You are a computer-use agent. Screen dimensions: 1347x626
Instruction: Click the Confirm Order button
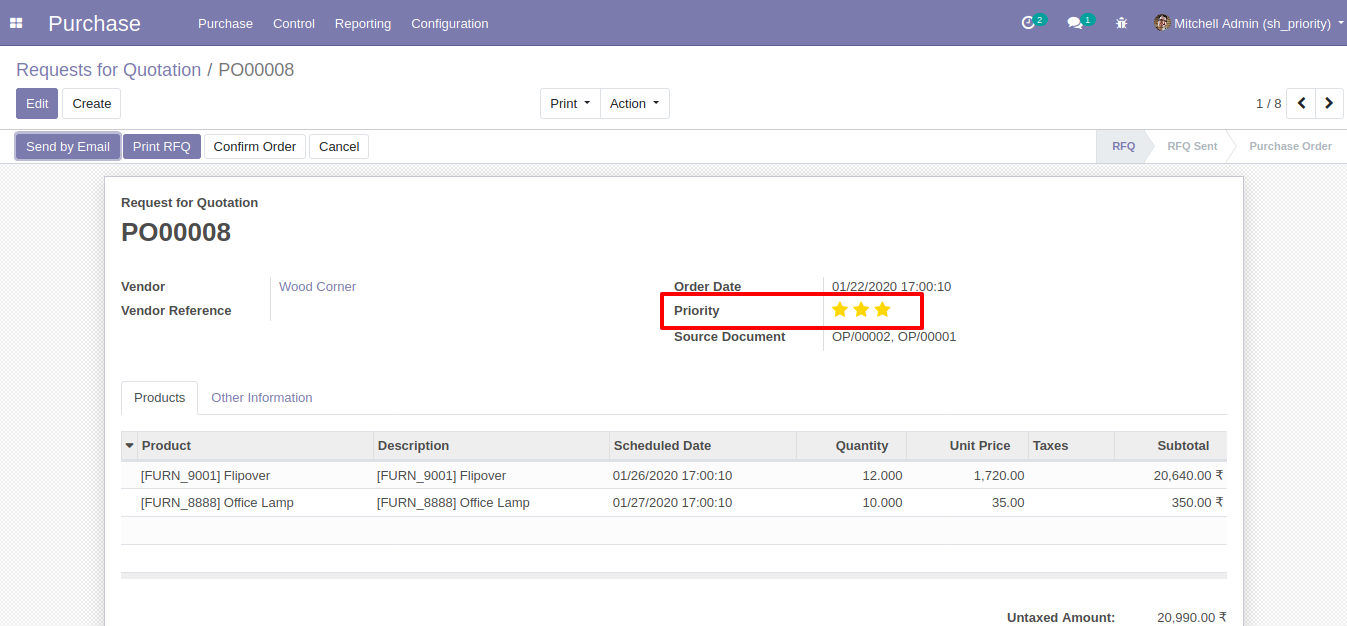pyautogui.click(x=255, y=146)
